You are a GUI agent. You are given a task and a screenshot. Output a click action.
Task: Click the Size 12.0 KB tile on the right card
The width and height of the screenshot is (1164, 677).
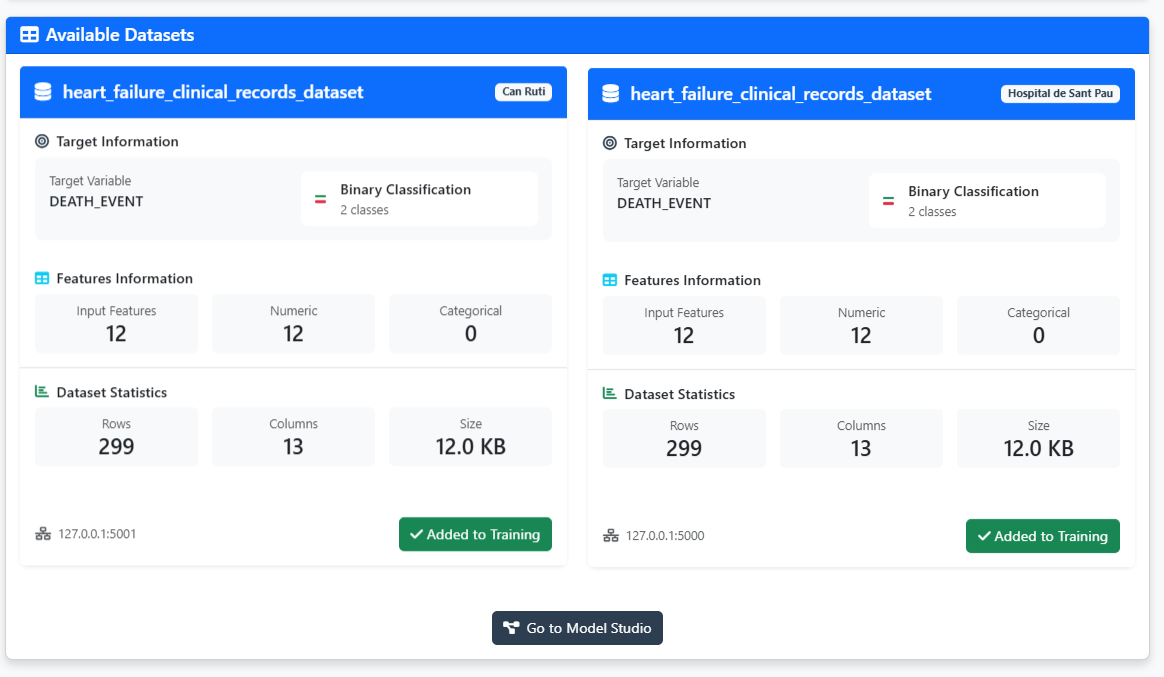tap(1038, 439)
